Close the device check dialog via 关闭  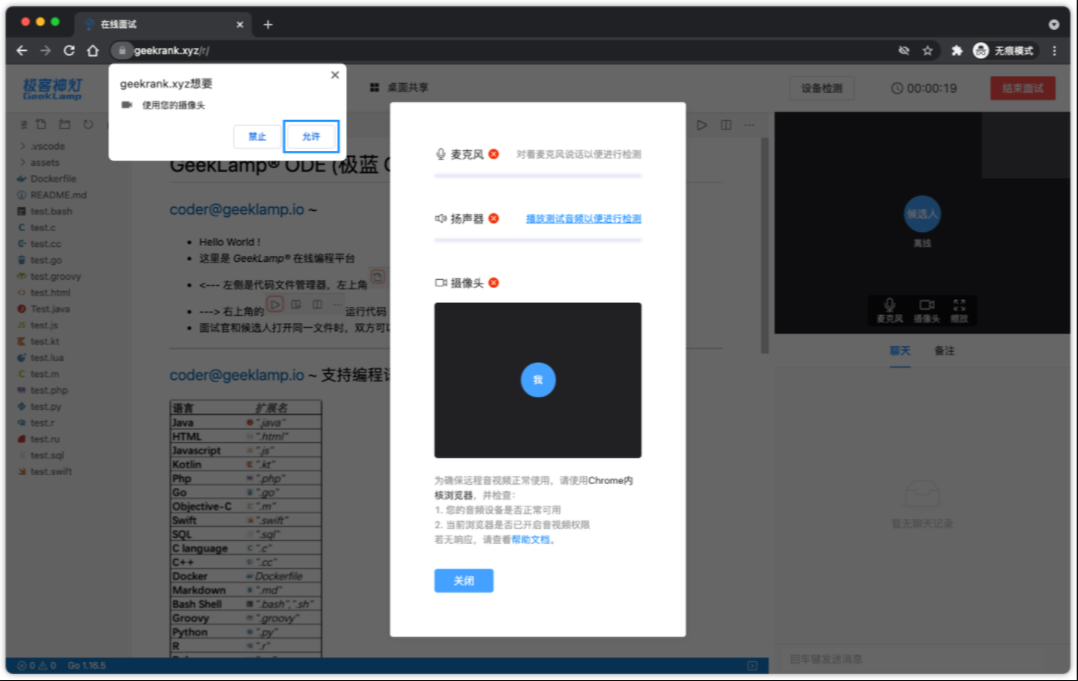(x=463, y=581)
